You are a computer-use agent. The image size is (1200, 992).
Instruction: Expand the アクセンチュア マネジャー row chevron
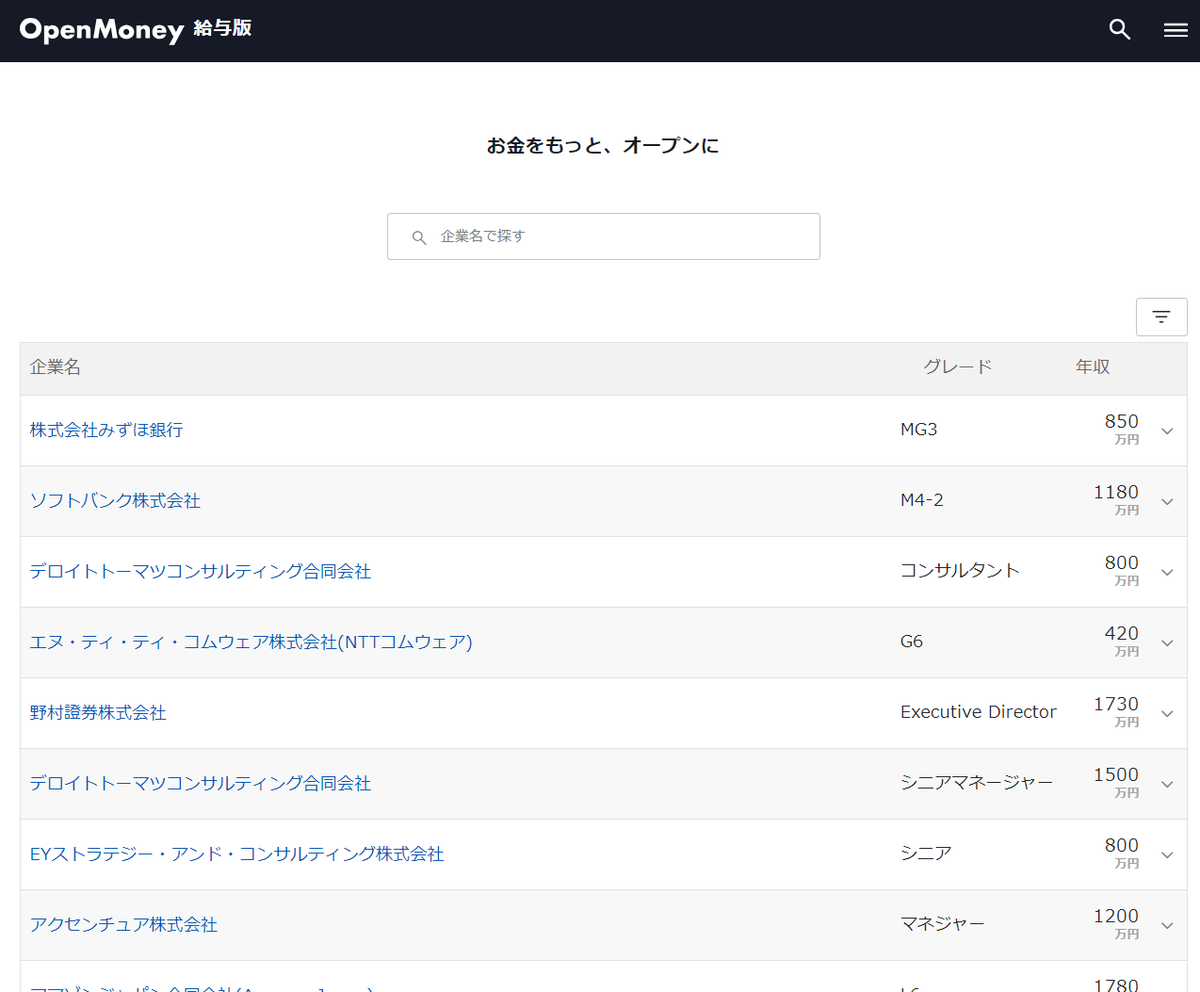click(1167, 927)
